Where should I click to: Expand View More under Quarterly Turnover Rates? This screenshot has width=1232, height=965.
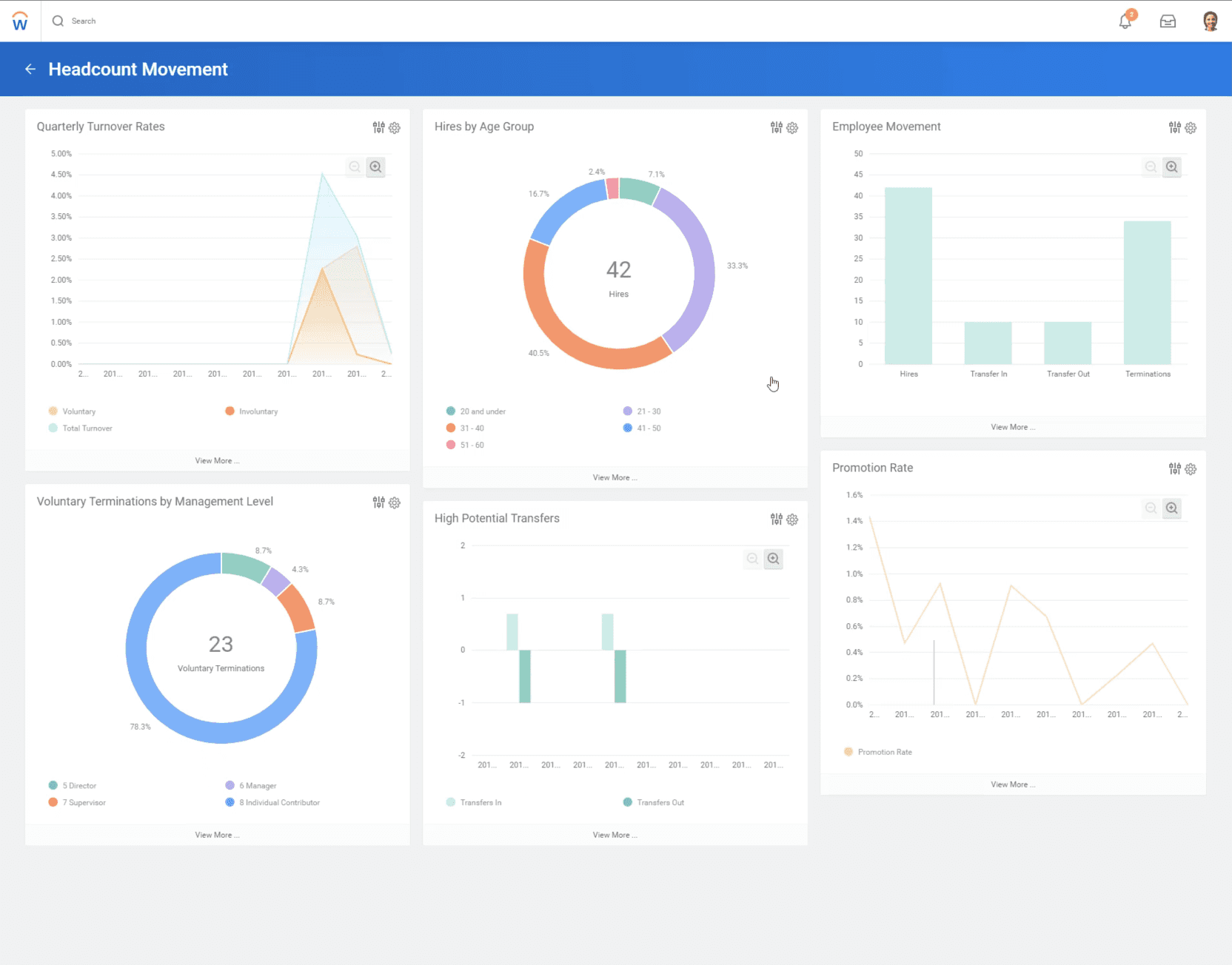coord(217,460)
